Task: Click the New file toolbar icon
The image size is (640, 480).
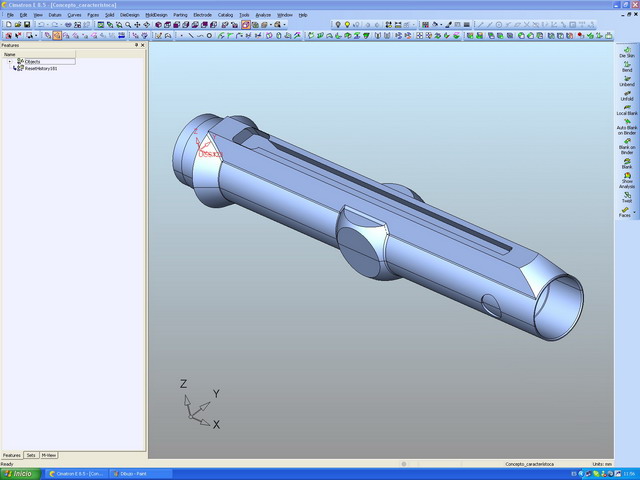Action: (7, 24)
